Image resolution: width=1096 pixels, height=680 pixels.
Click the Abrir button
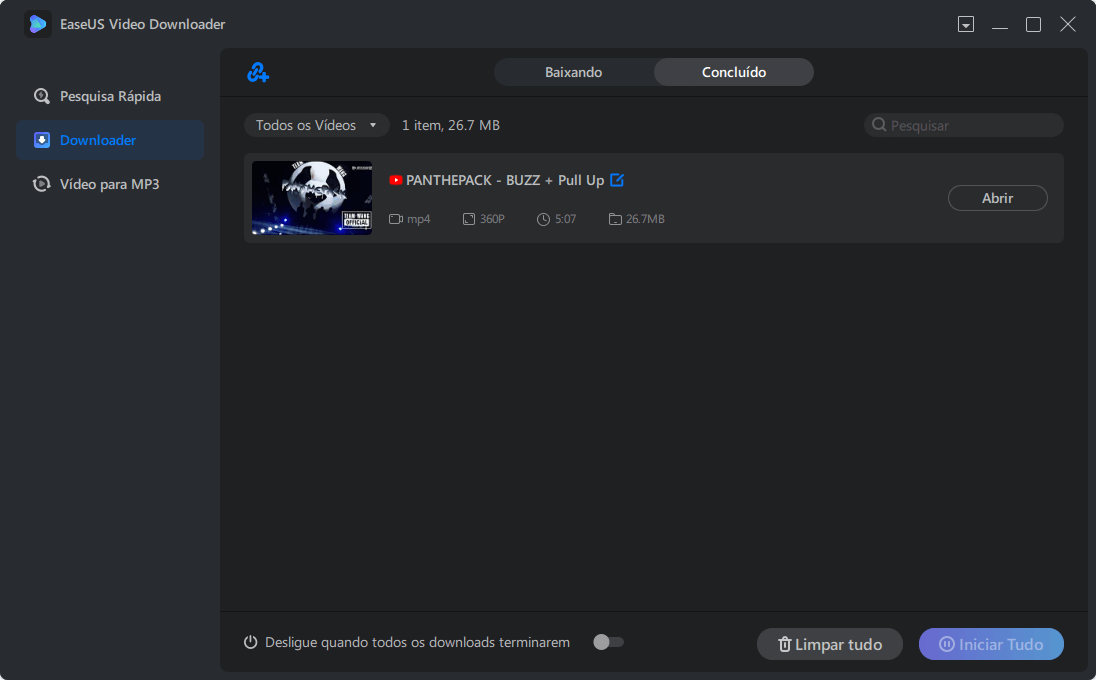(997, 198)
